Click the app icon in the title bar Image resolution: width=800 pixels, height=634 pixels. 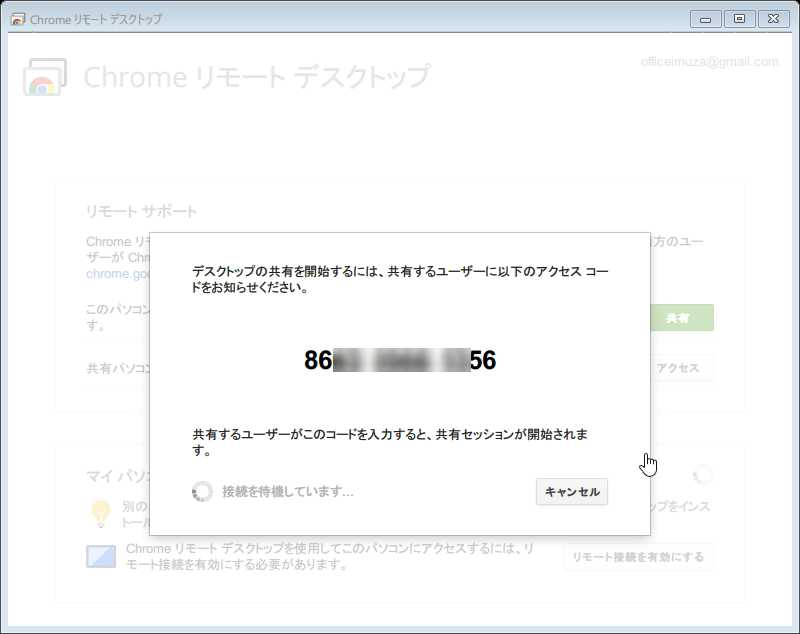click(x=18, y=19)
